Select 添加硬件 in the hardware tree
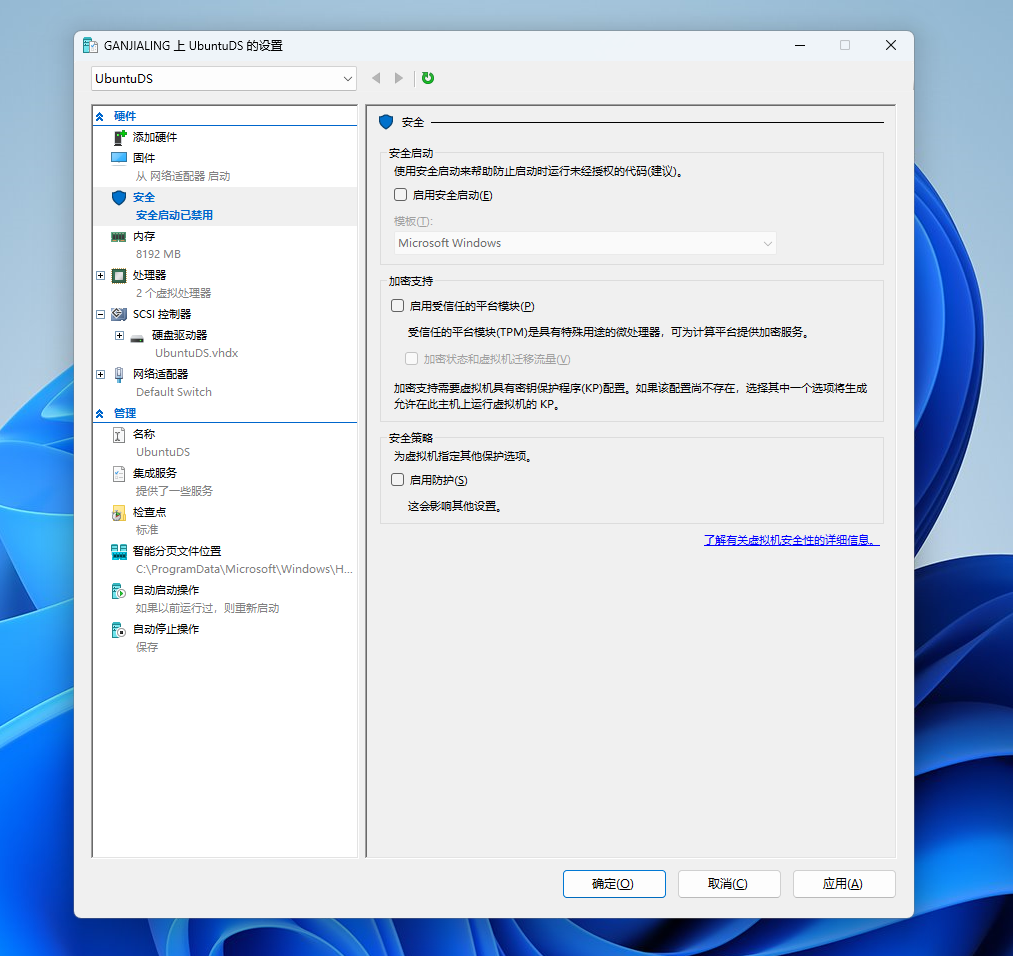The image size is (1013, 956). 155,137
